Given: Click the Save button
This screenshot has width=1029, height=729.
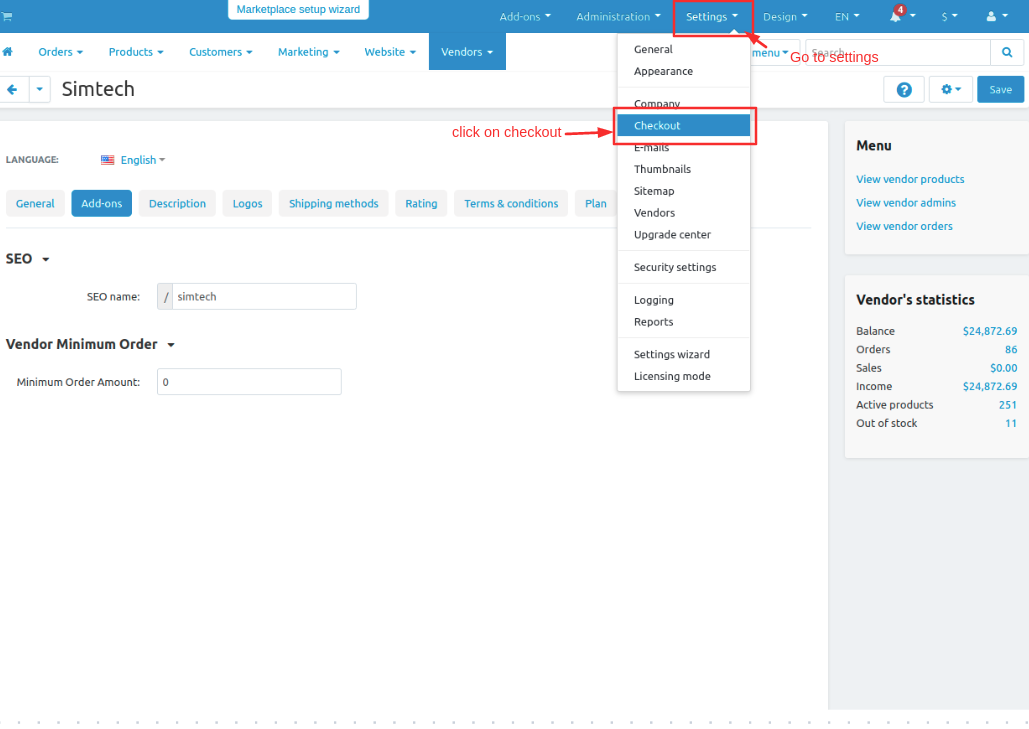Looking at the screenshot, I should (x=1000, y=90).
